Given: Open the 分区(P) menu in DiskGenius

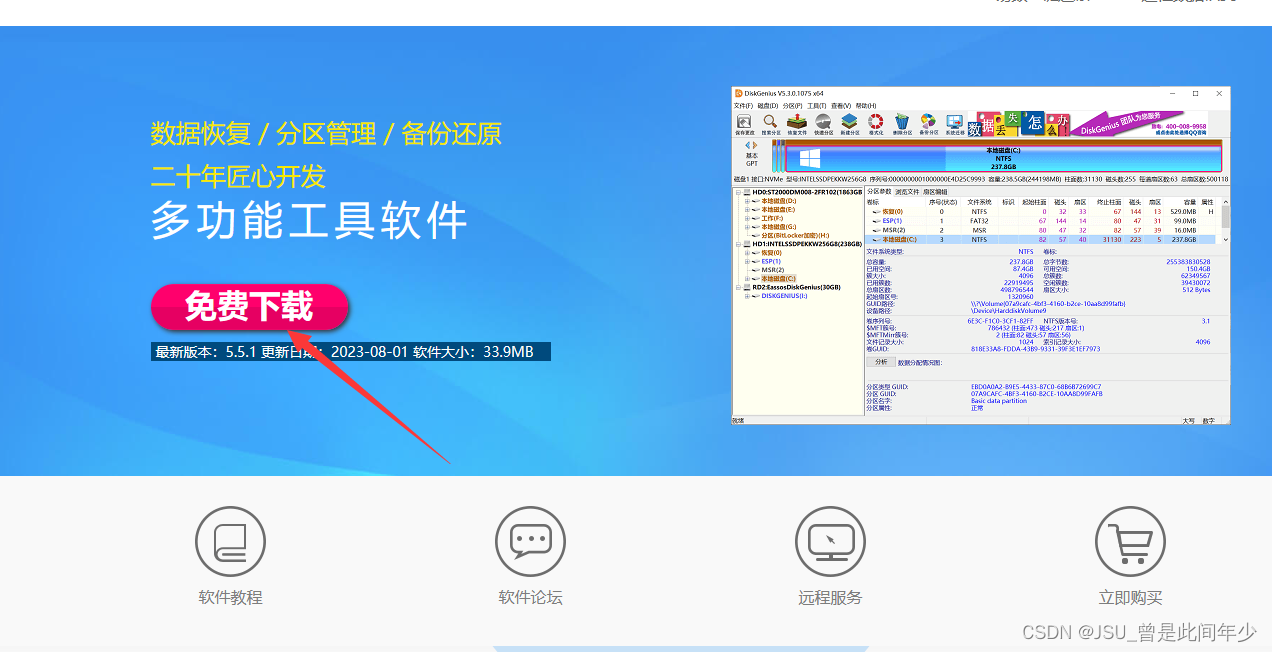Looking at the screenshot, I should [x=792, y=106].
